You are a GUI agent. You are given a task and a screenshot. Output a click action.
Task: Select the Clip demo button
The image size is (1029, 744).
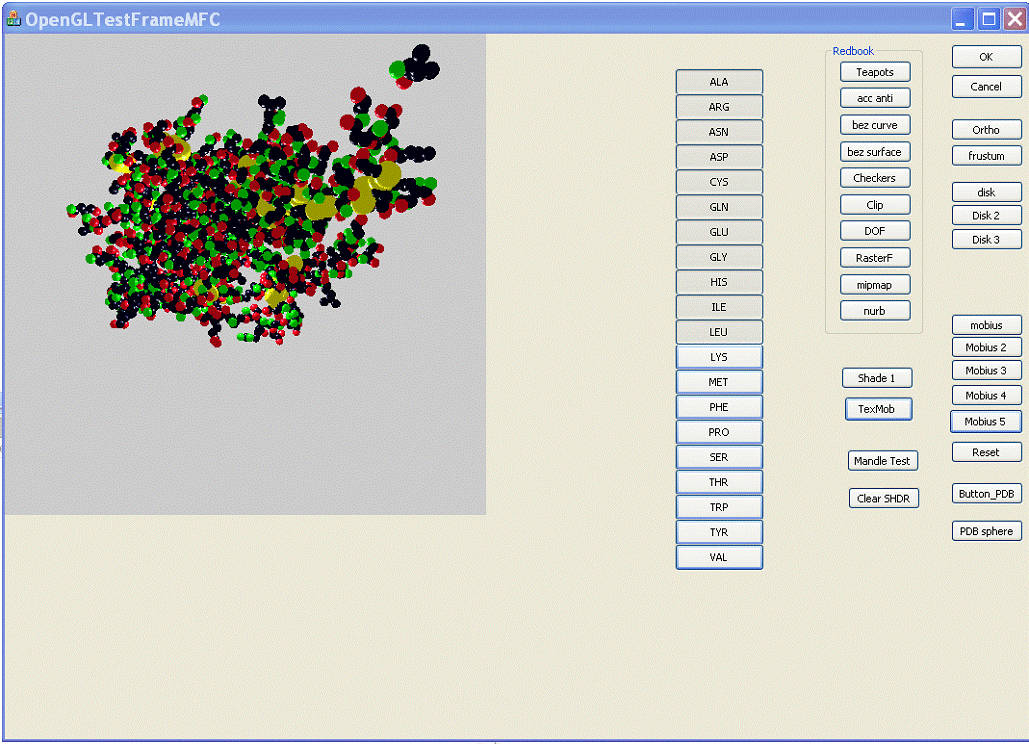pos(875,205)
